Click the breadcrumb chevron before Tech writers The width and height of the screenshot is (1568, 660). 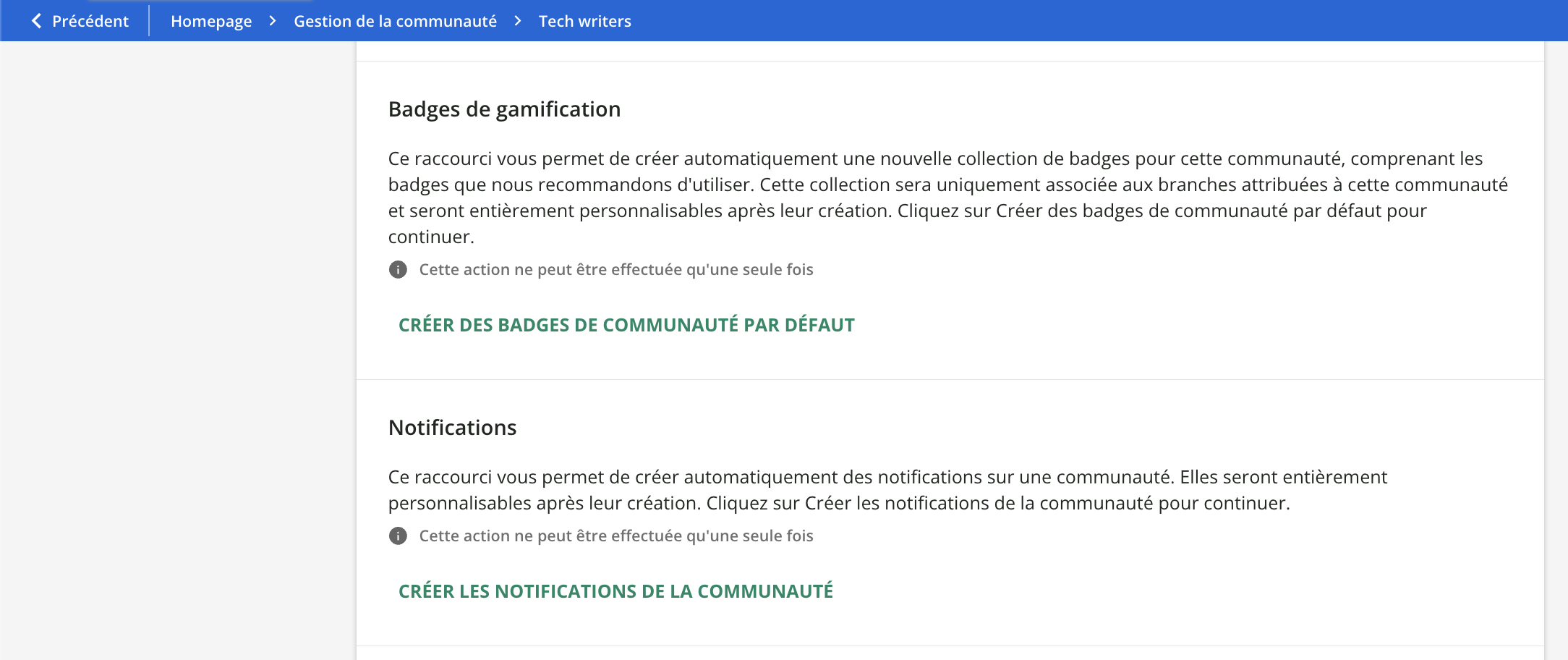click(x=516, y=21)
